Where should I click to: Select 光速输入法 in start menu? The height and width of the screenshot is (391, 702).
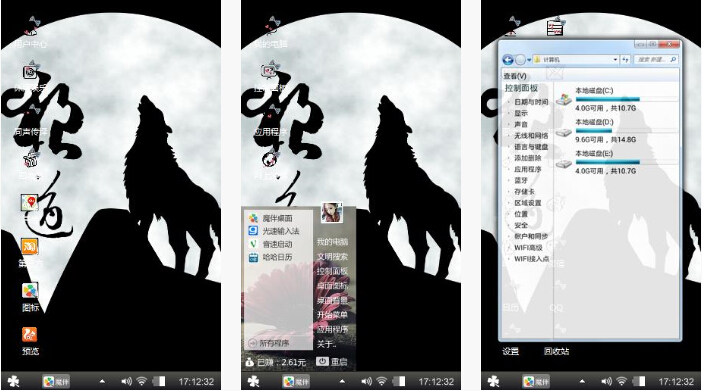[x=274, y=231]
